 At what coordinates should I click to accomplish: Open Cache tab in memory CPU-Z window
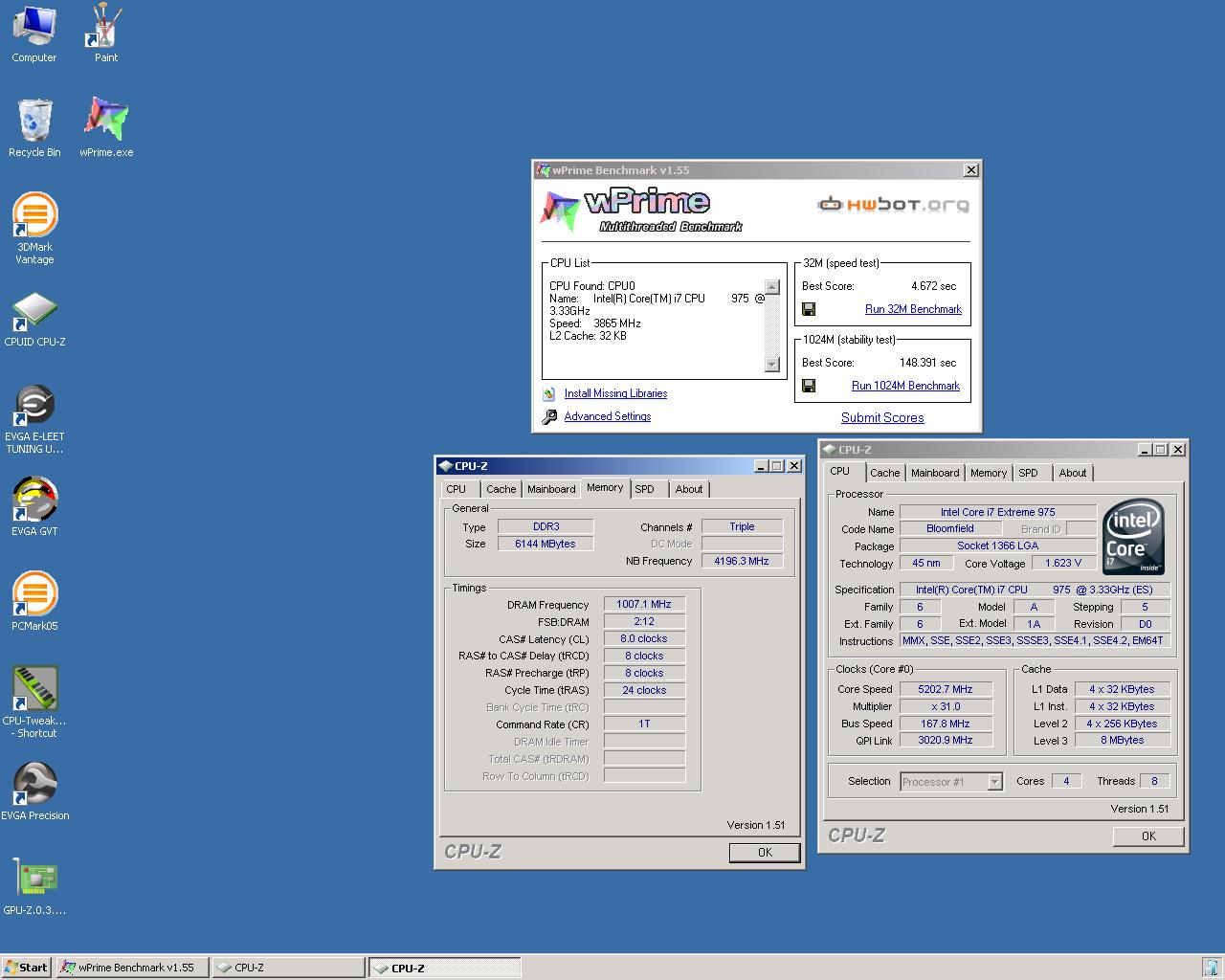coord(501,489)
